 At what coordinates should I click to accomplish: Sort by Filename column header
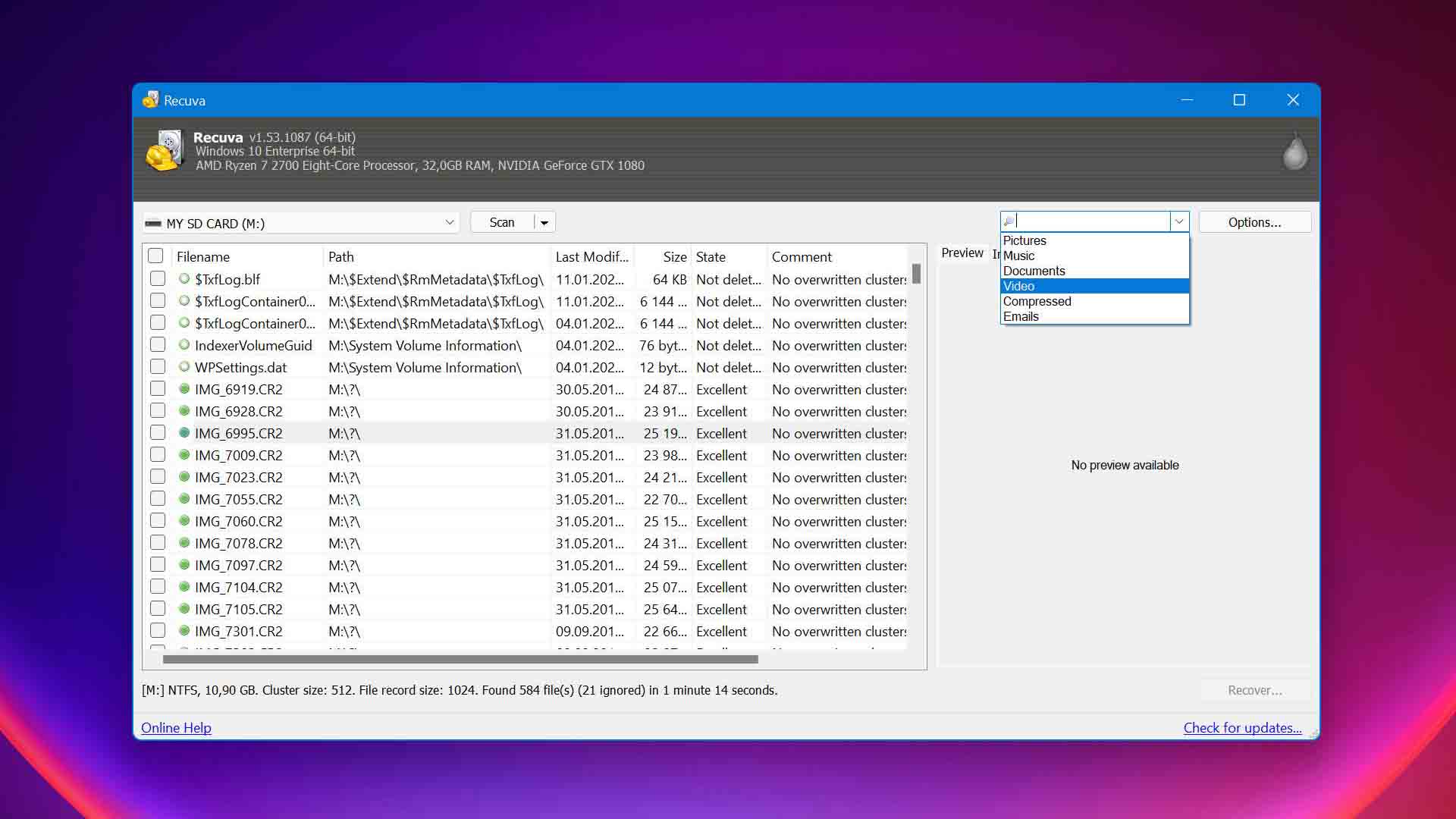point(247,256)
